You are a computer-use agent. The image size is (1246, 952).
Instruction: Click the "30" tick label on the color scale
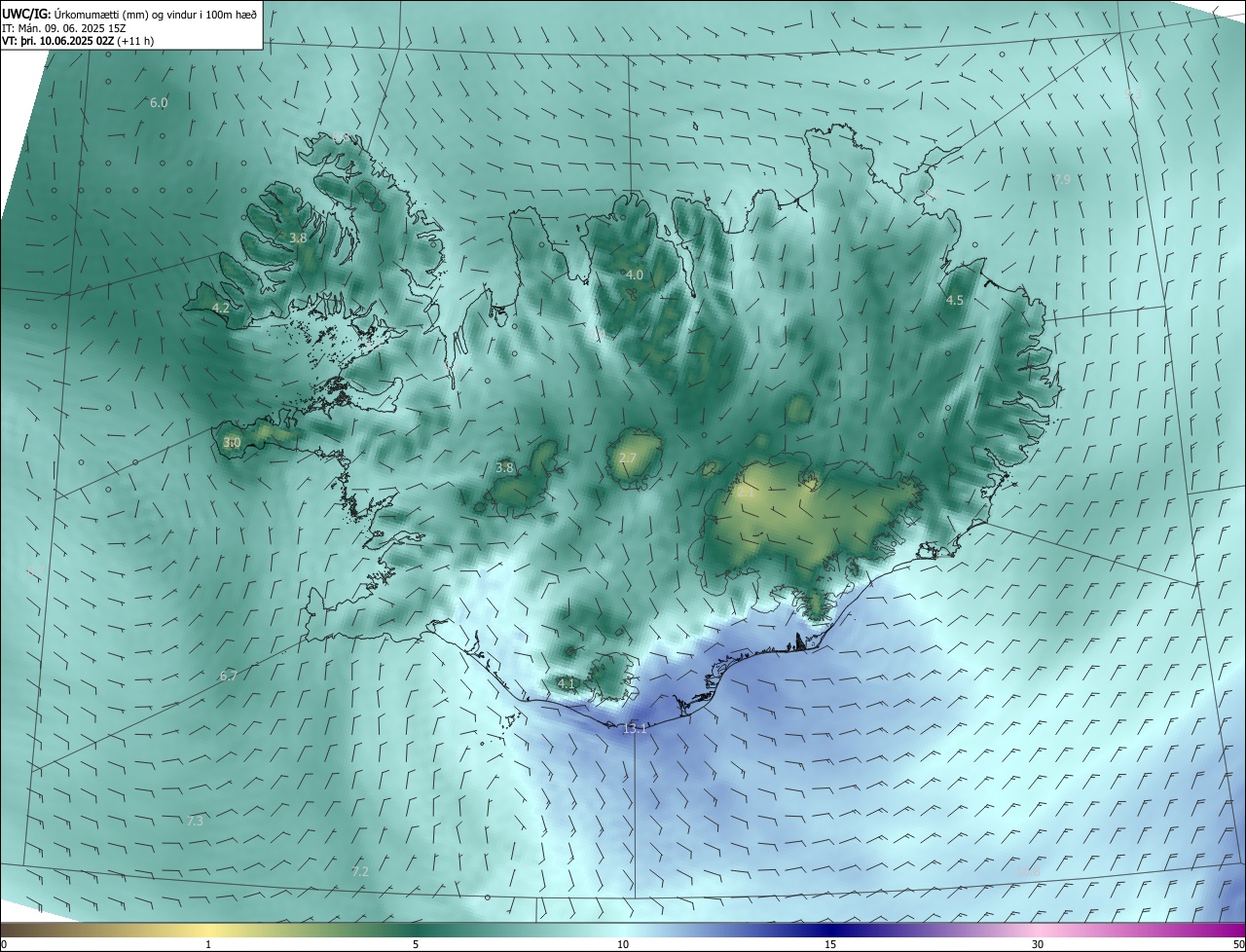click(x=1038, y=945)
